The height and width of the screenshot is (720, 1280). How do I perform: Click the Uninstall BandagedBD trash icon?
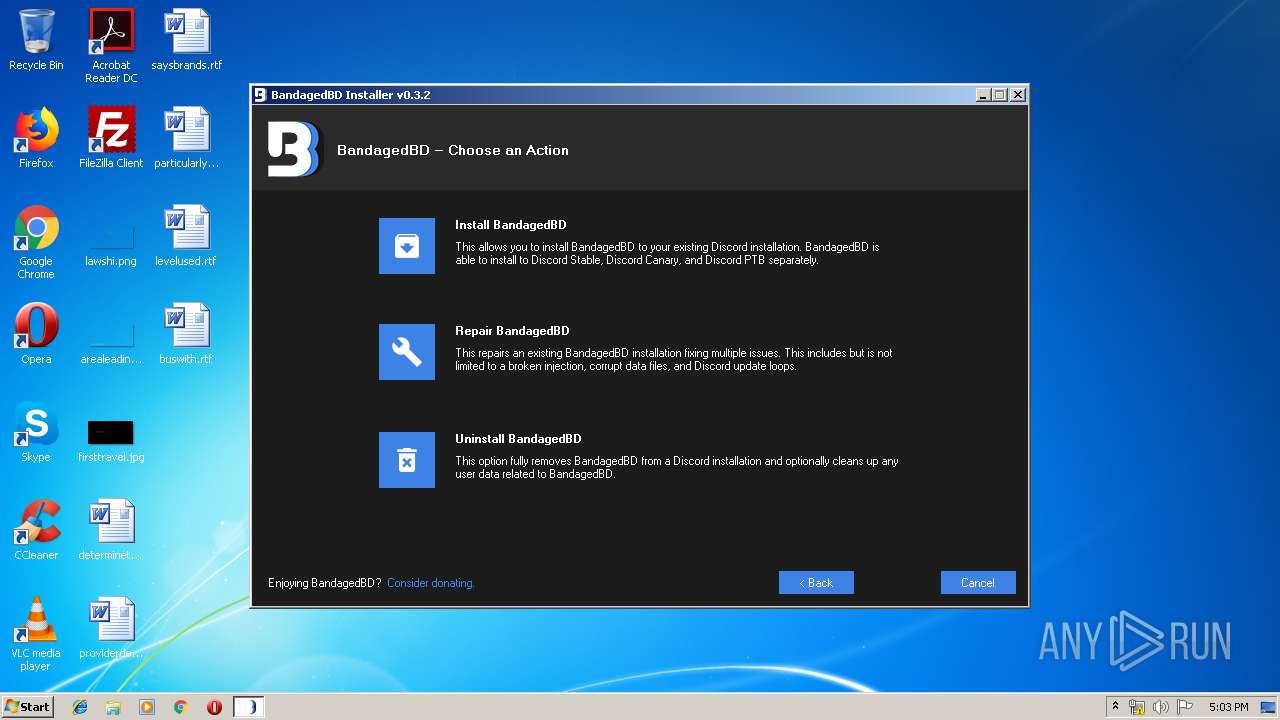[x=407, y=460]
